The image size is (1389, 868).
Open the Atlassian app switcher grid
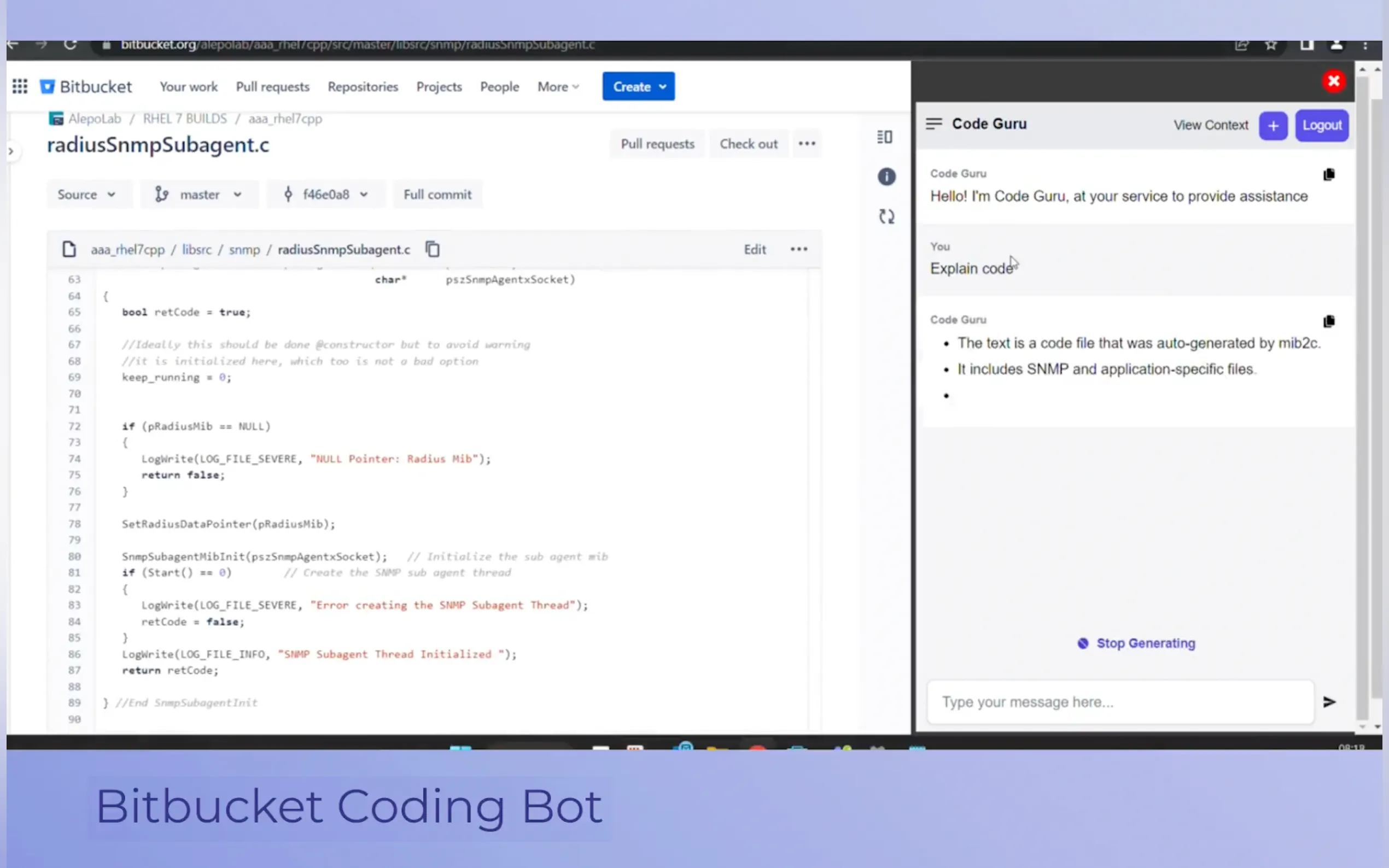point(20,85)
